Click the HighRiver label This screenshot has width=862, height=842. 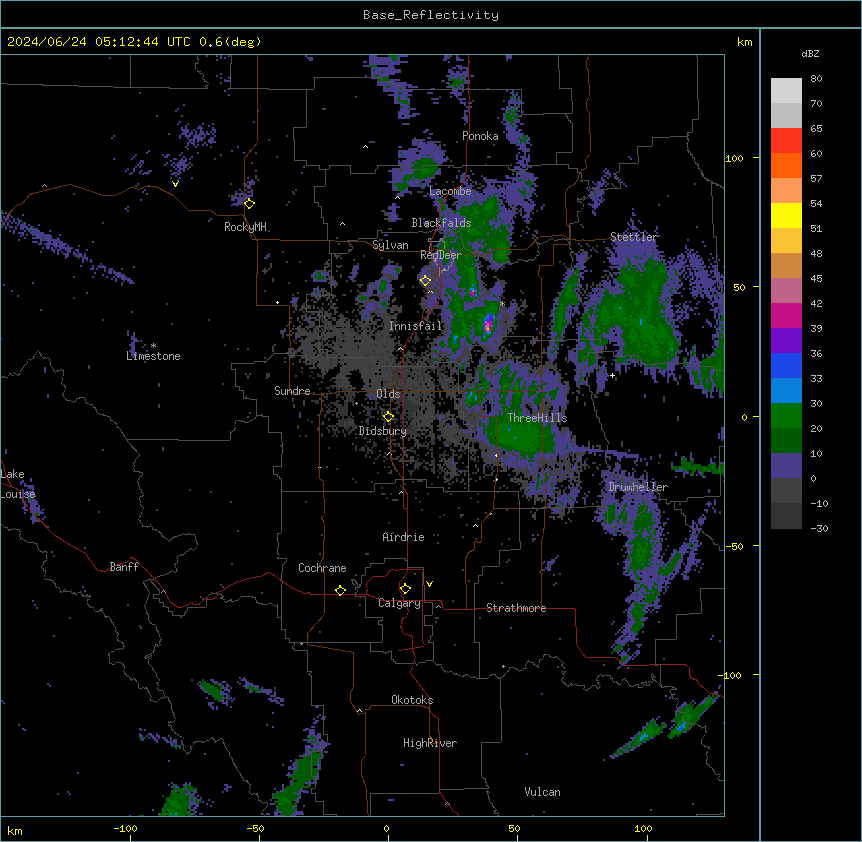pyautogui.click(x=430, y=743)
